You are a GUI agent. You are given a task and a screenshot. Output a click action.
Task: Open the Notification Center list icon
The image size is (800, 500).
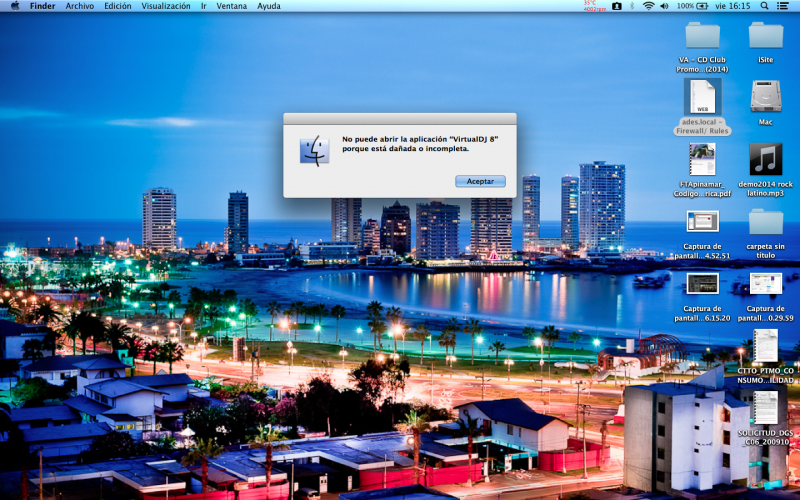pyautogui.click(x=783, y=6)
